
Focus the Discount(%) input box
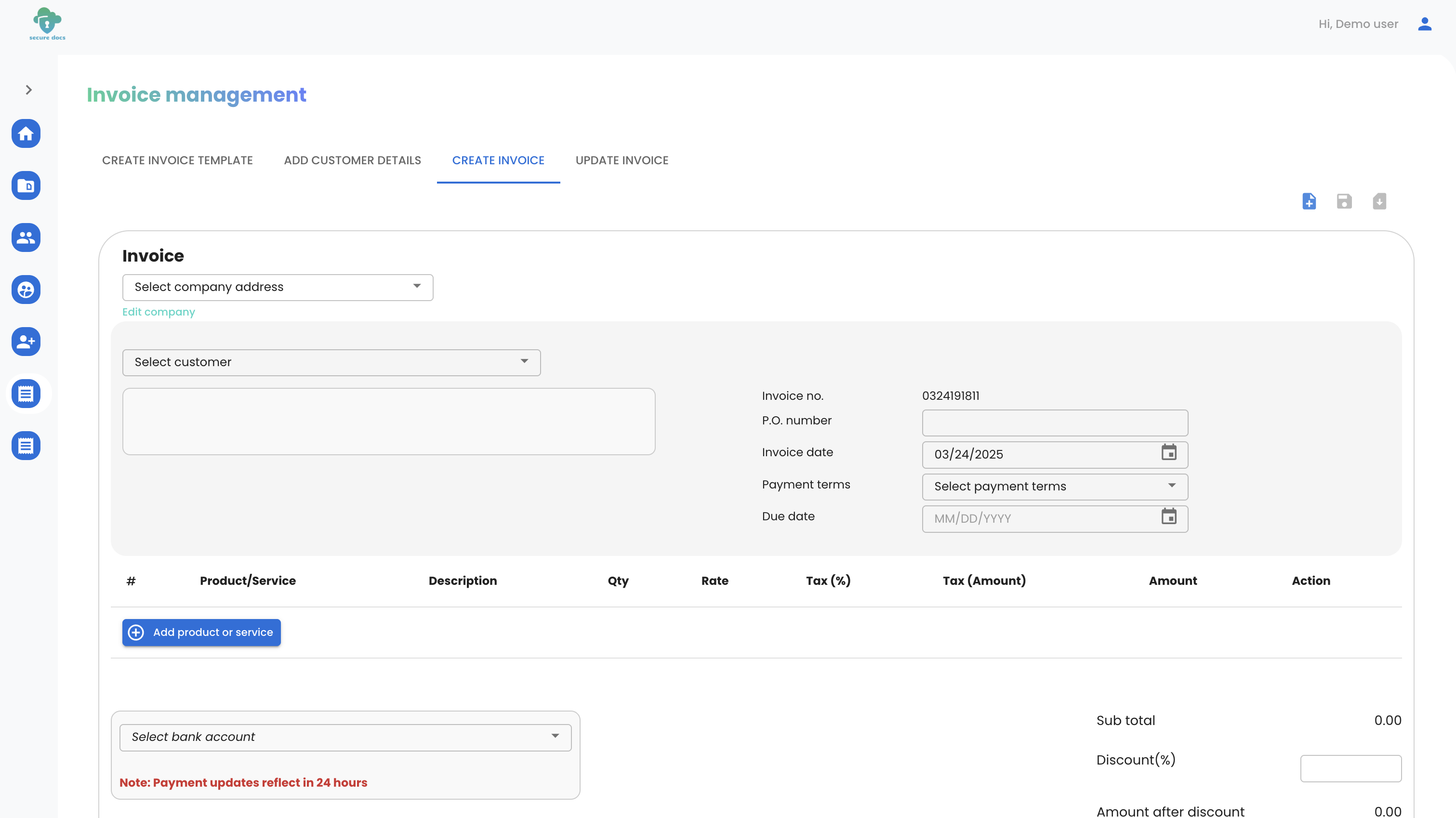coord(1350,769)
